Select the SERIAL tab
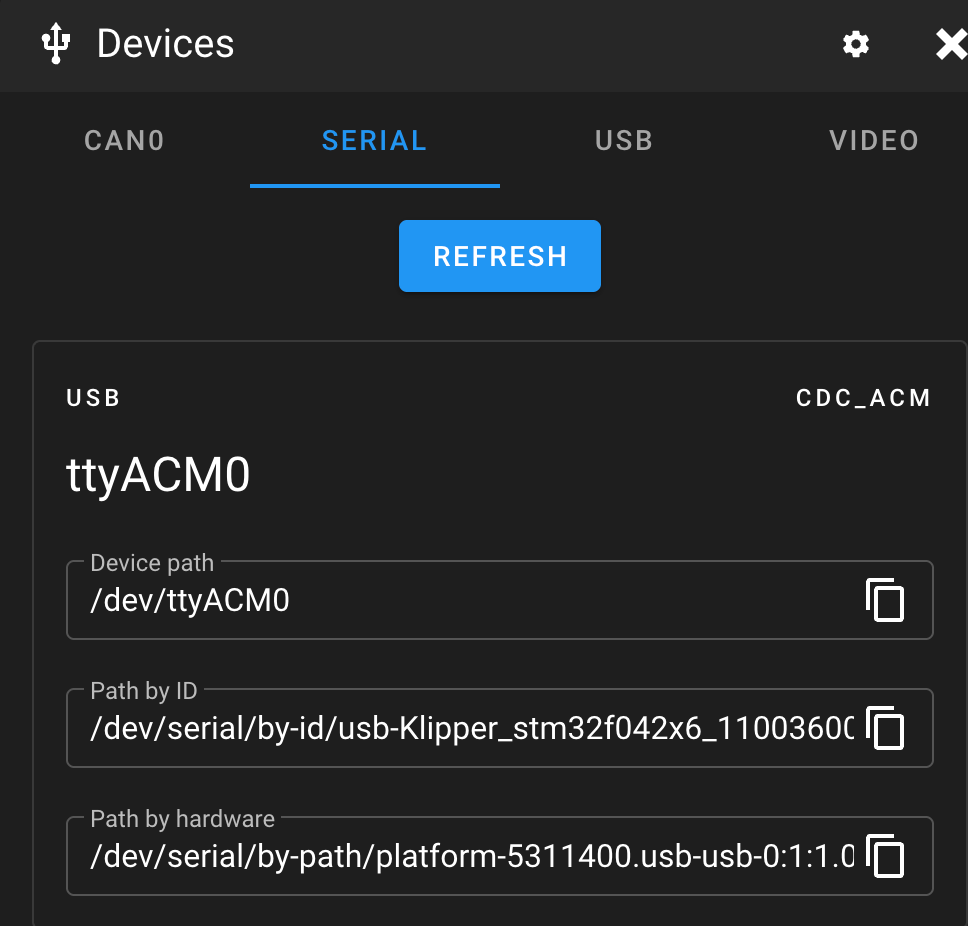Image resolution: width=968 pixels, height=926 pixels. [375, 141]
